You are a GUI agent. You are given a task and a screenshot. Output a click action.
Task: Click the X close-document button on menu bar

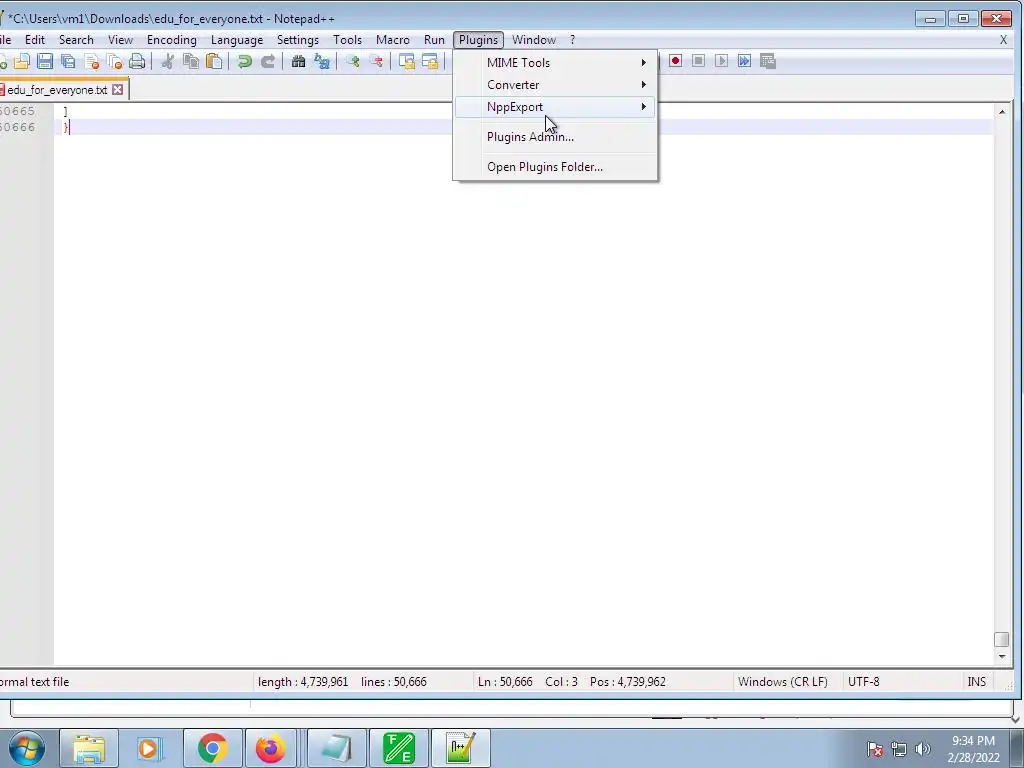point(1003,40)
